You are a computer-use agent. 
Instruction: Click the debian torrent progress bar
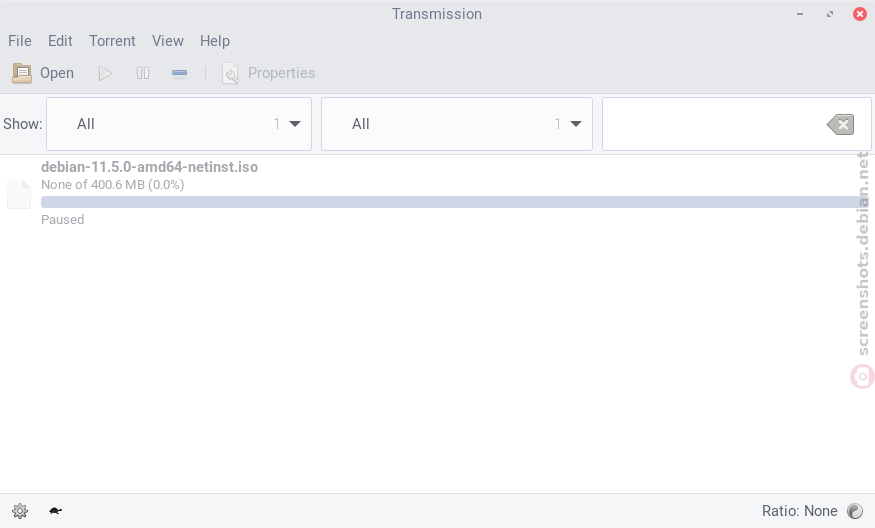tap(455, 202)
